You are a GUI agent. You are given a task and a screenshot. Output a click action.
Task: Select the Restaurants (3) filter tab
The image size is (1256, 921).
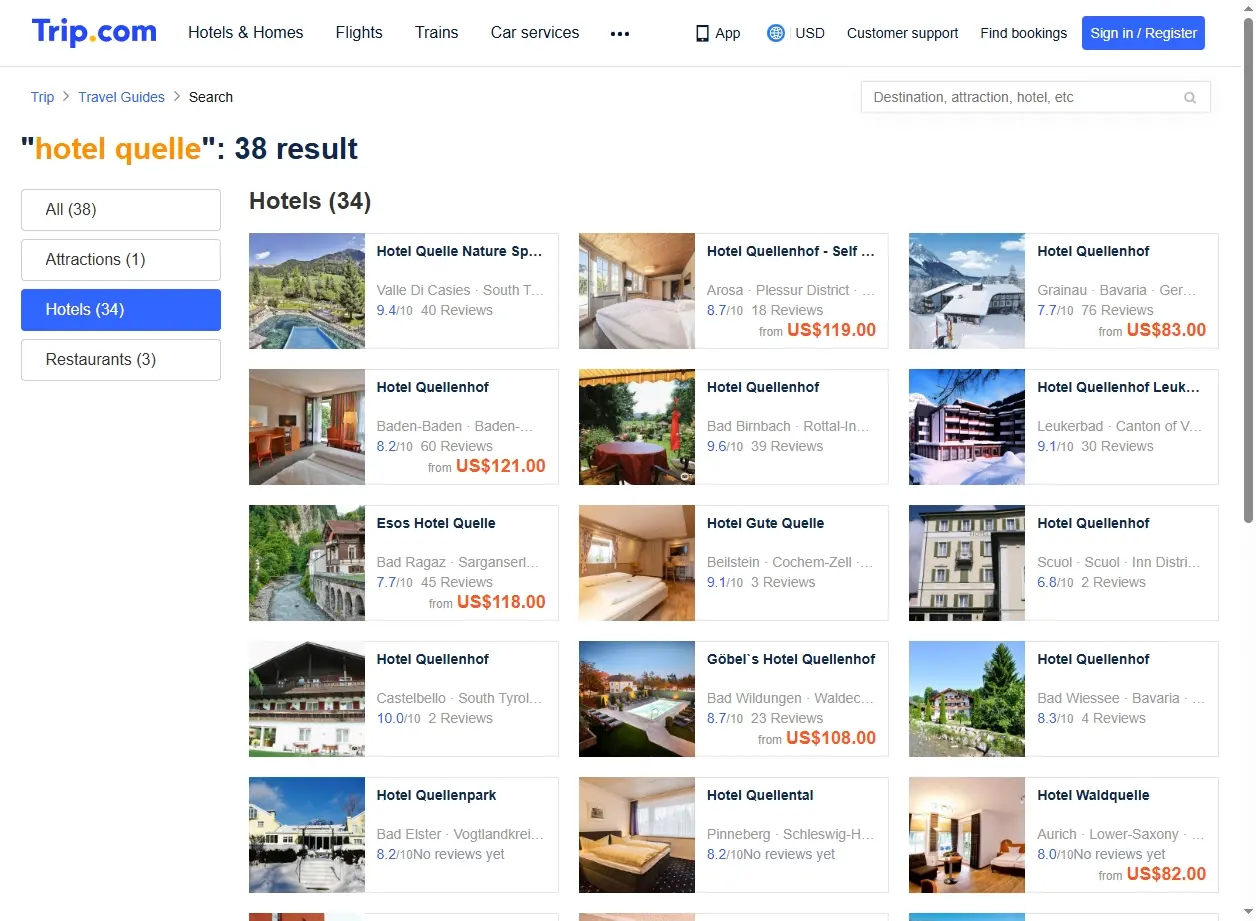click(x=121, y=360)
